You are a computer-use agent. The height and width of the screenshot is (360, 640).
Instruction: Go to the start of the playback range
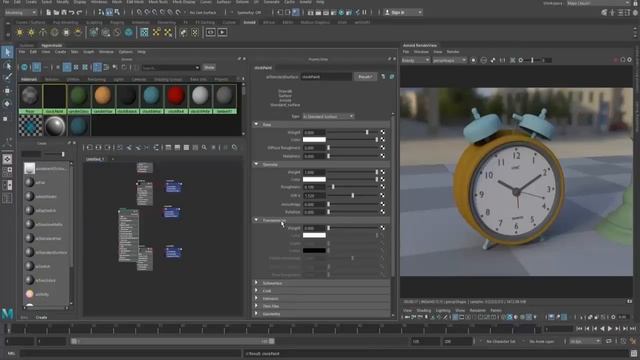pos(580,329)
